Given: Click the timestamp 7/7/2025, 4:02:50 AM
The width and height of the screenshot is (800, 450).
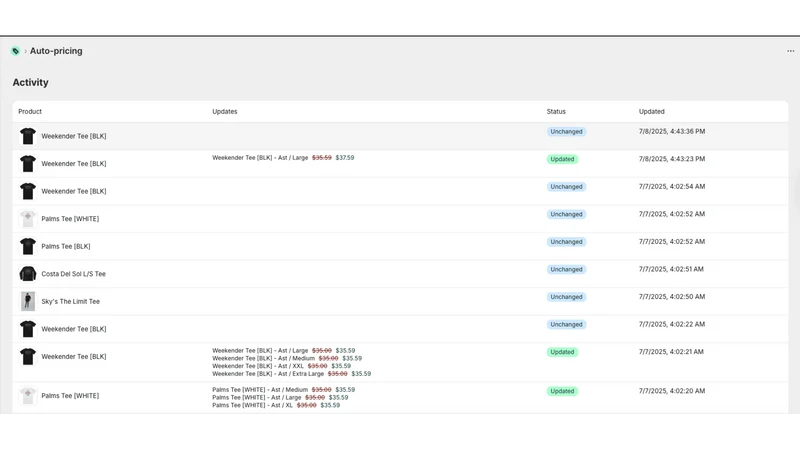Looking at the screenshot, I should tap(672, 297).
